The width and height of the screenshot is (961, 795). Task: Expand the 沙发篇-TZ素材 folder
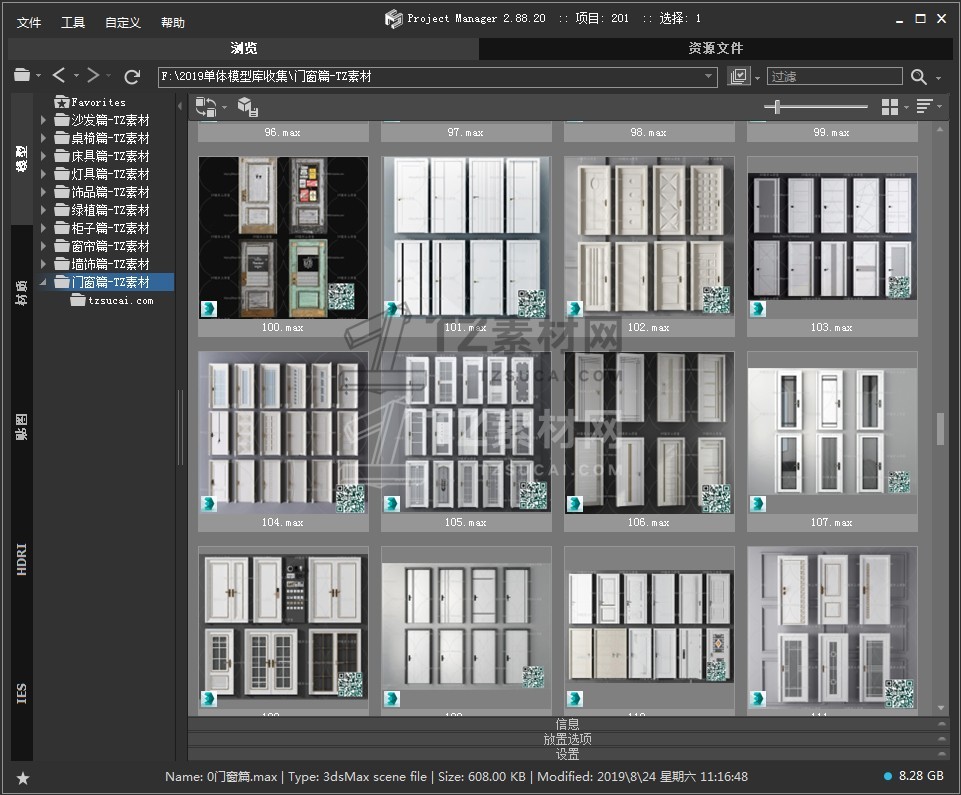tap(43, 120)
